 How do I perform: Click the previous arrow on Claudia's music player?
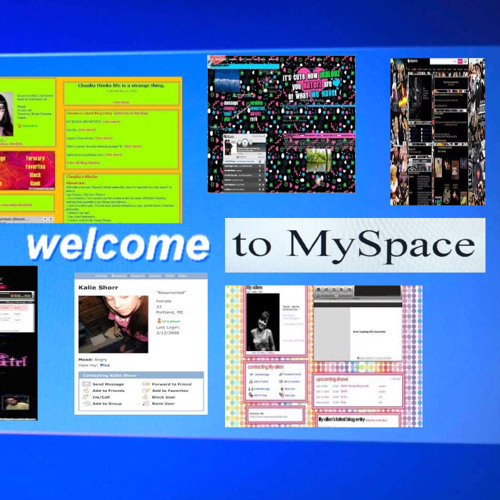pos(46,219)
